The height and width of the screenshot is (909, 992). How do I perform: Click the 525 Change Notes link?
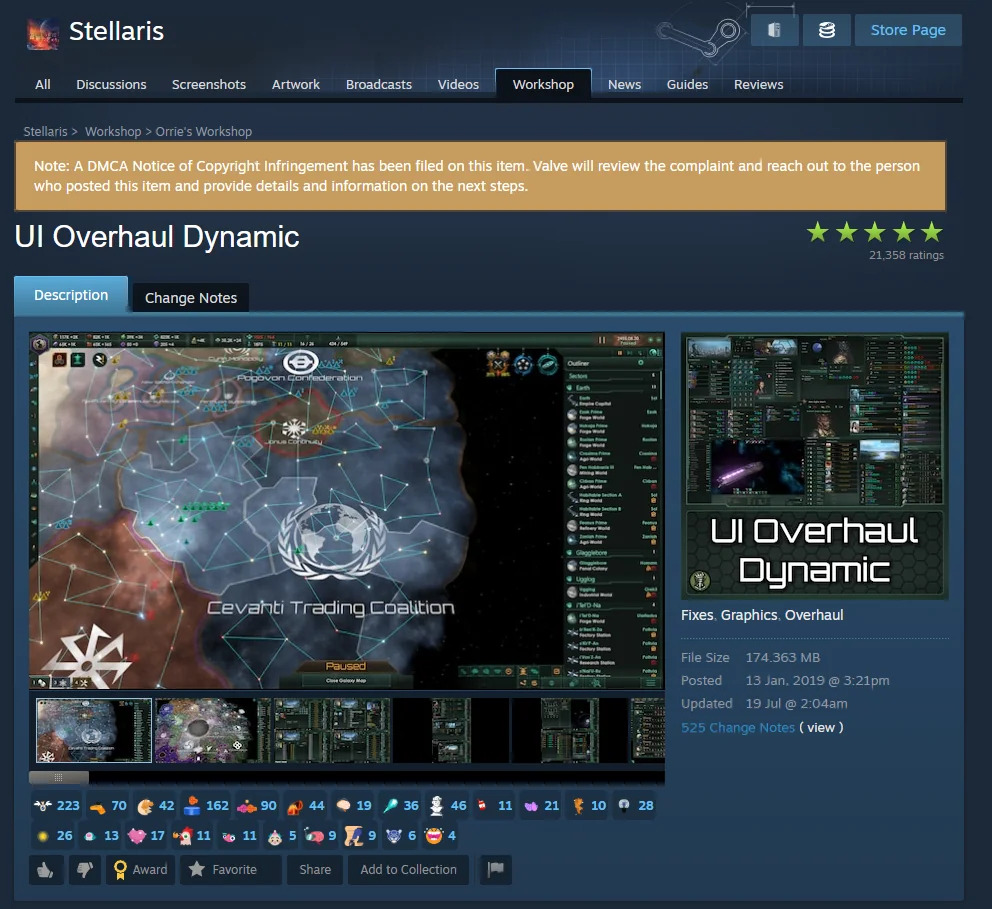point(738,727)
